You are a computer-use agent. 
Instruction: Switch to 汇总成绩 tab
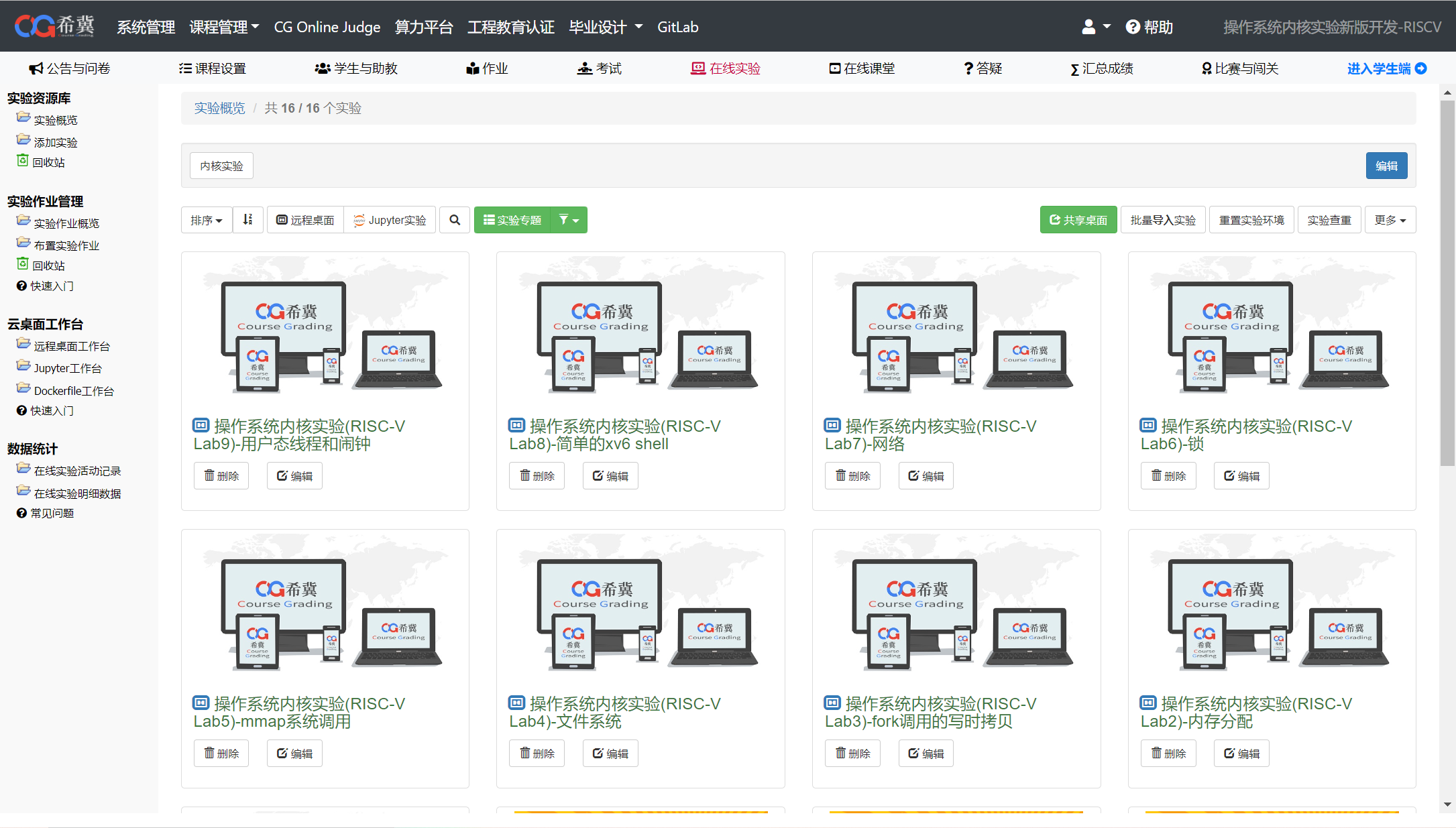pos(1103,68)
